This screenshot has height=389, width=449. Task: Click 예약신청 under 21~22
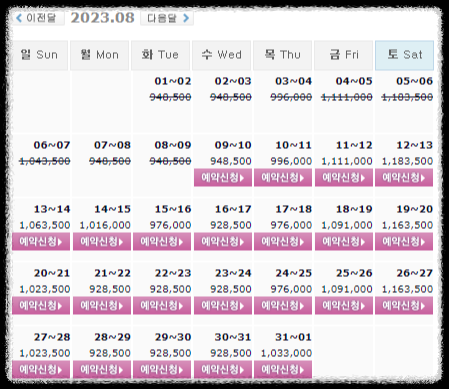click(102, 305)
